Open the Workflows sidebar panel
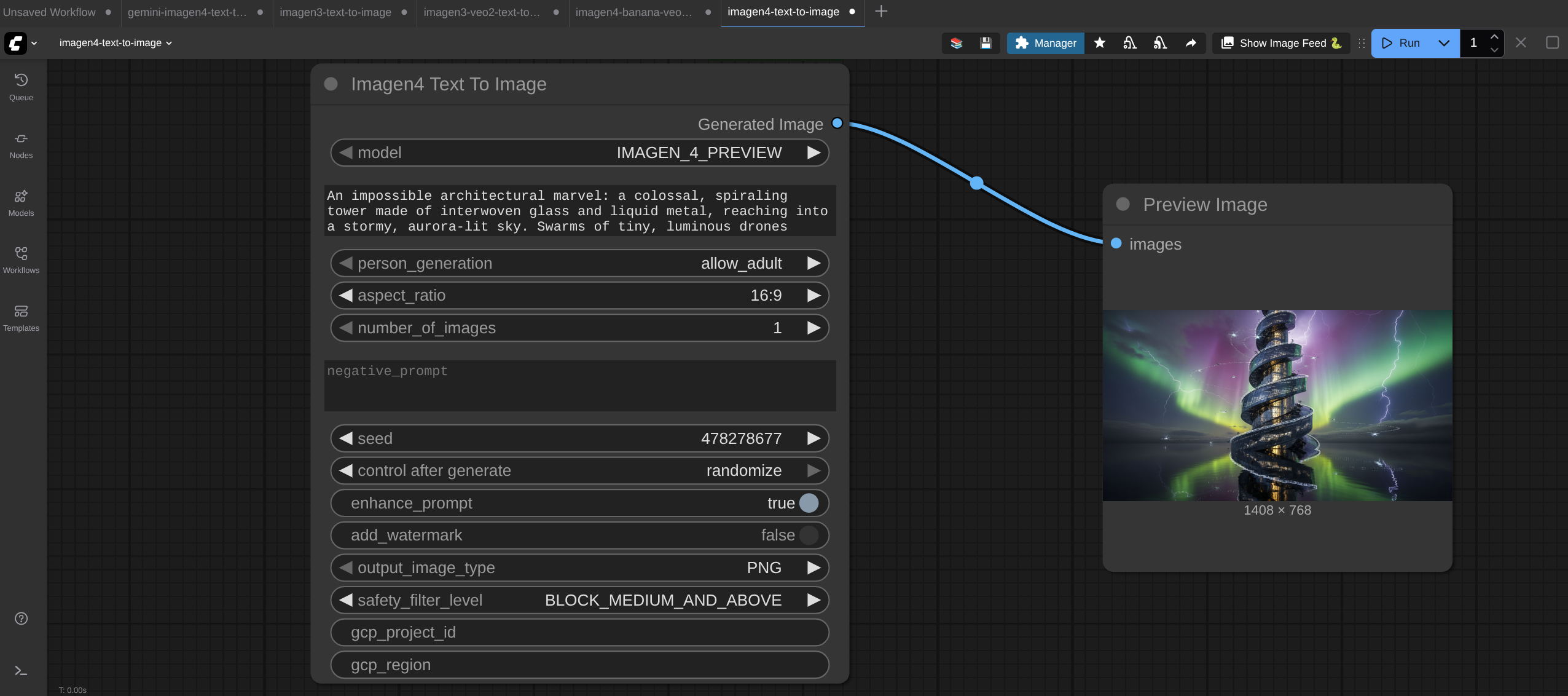Screen dimensions: 1568x696 [x=21, y=260]
